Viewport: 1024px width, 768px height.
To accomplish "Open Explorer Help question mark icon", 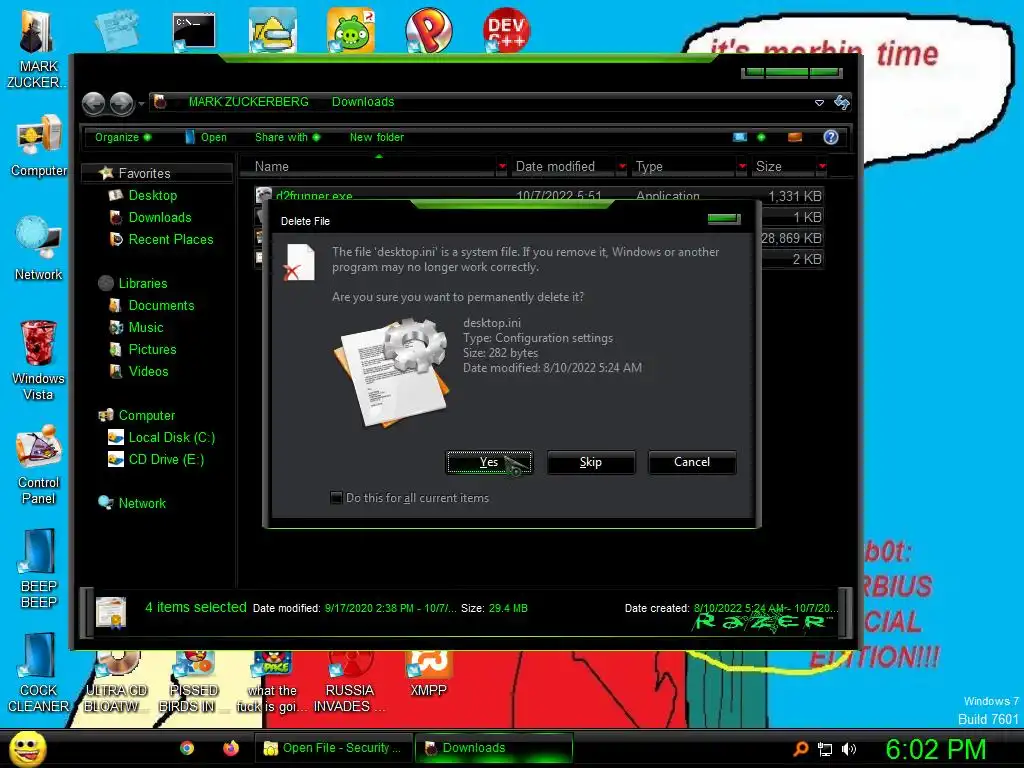I will tap(831, 137).
